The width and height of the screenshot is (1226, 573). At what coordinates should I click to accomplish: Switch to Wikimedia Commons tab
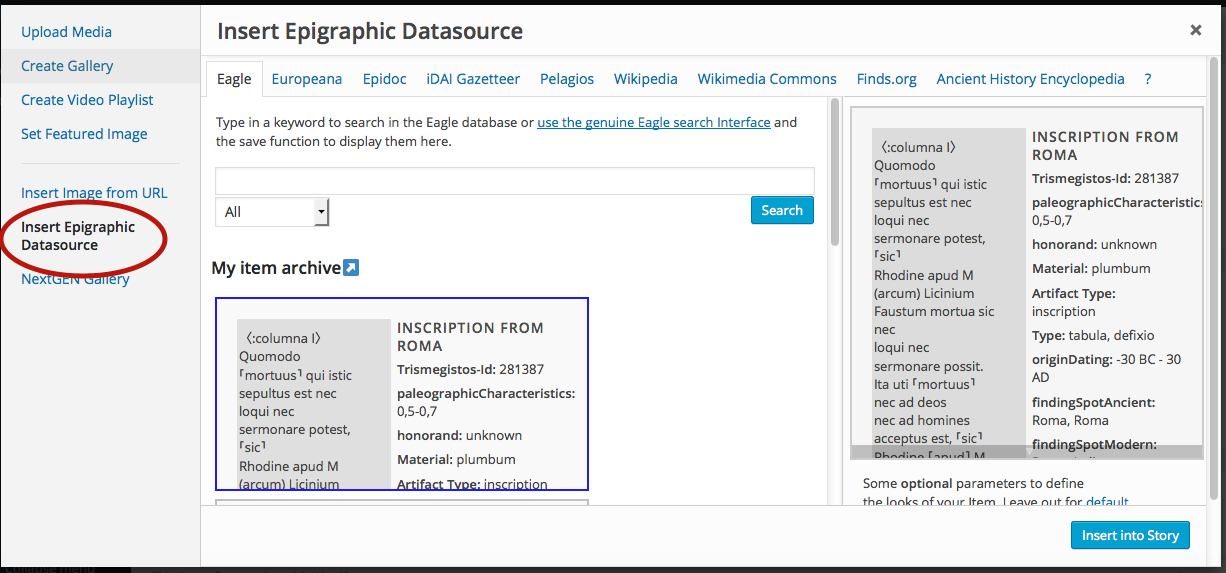(767, 79)
